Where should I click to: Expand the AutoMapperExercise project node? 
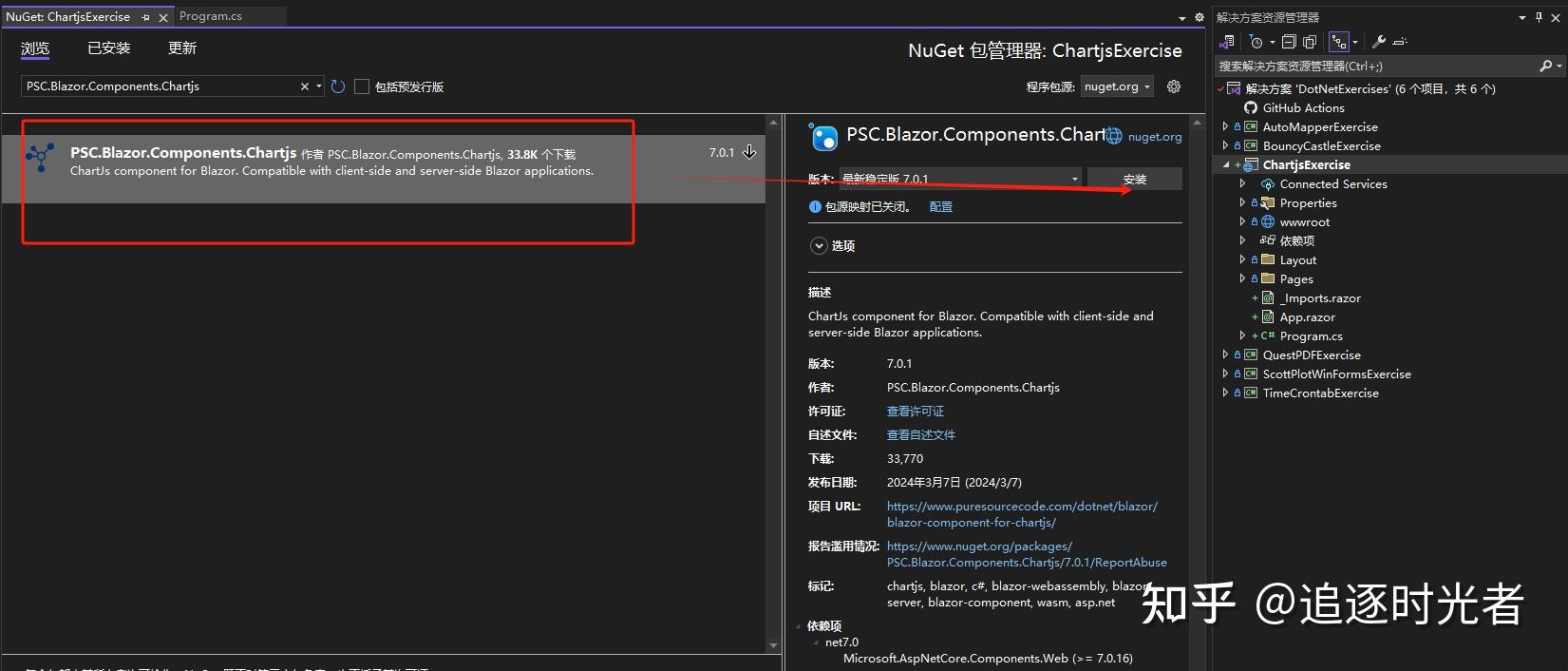point(1225,127)
